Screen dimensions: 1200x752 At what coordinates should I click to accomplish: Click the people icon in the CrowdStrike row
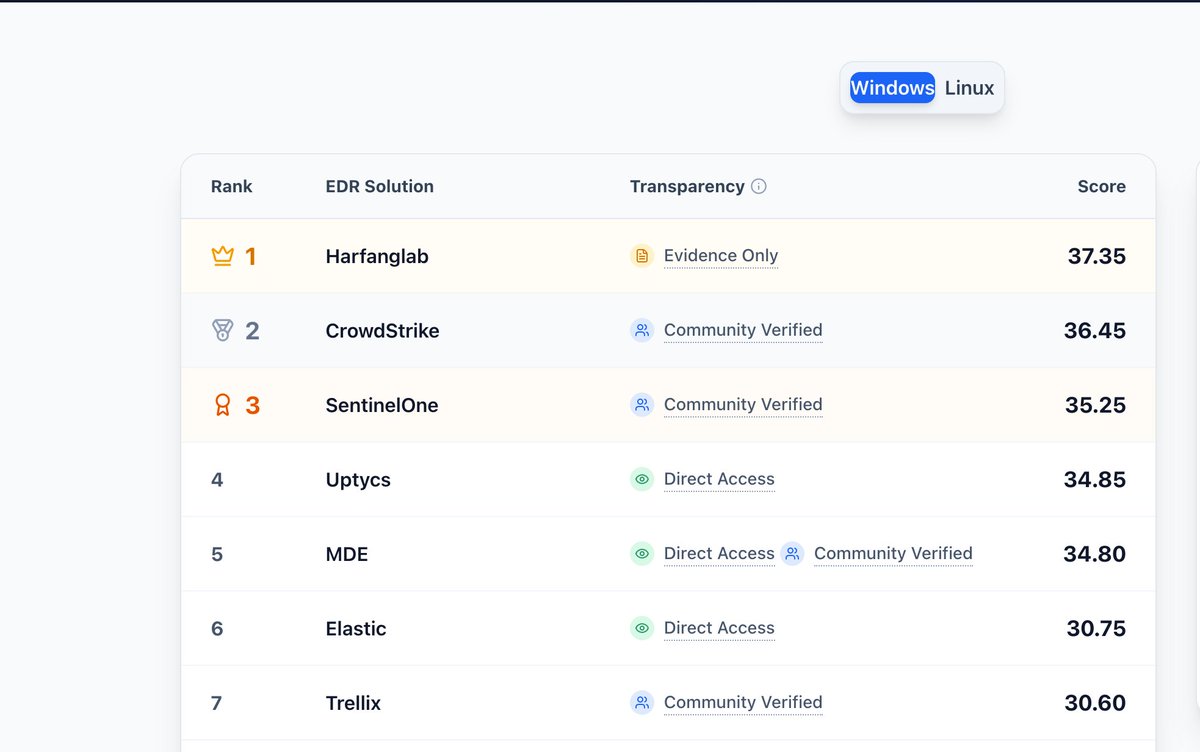(642, 330)
